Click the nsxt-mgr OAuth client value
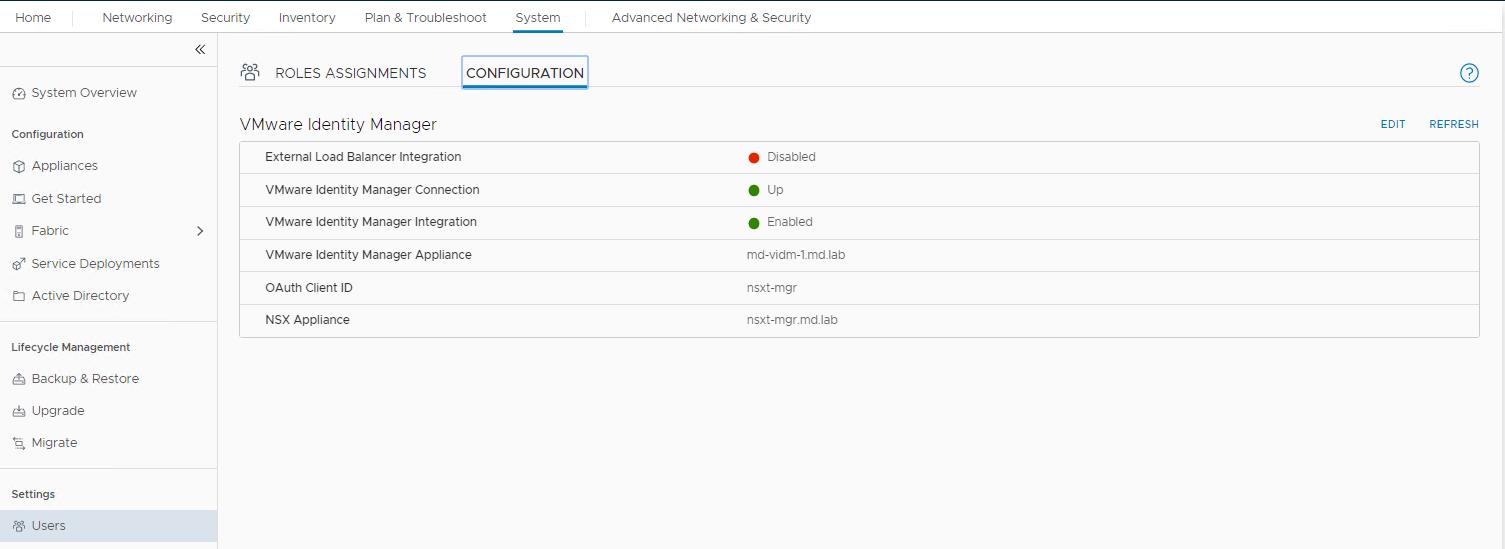The width and height of the screenshot is (1505, 549). point(772,288)
